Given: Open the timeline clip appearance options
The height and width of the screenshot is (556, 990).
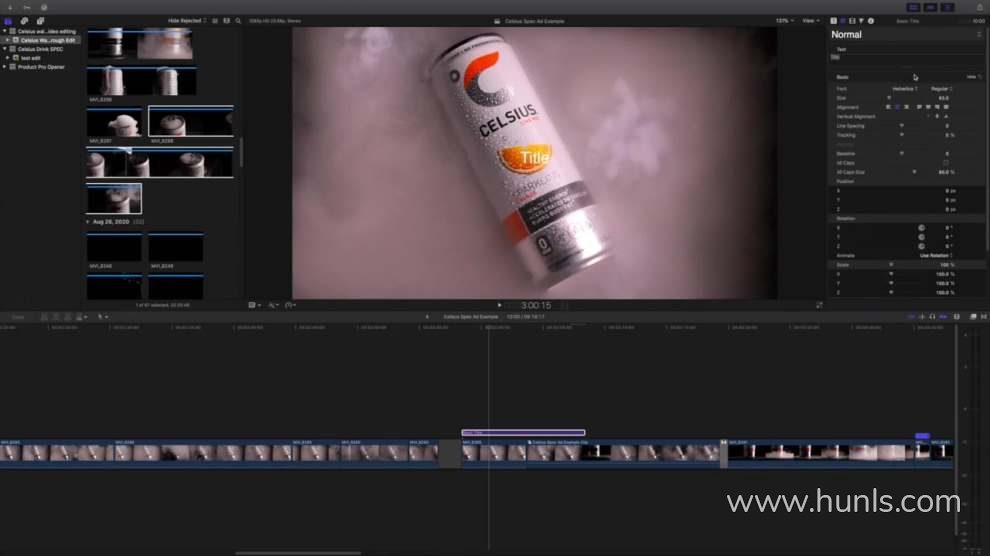Looking at the screenshot, I should click(x=957, y=317).
